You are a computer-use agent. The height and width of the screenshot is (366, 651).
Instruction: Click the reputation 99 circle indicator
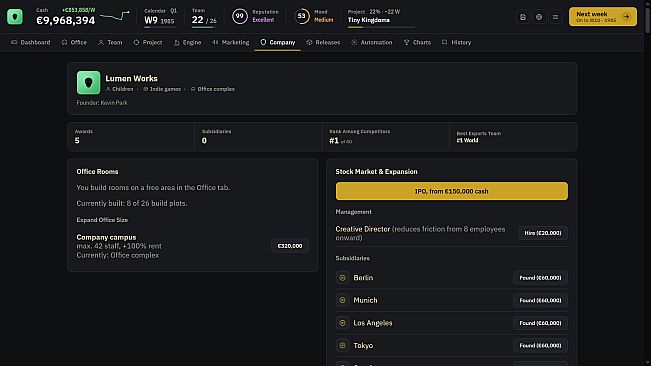(240, 16)
